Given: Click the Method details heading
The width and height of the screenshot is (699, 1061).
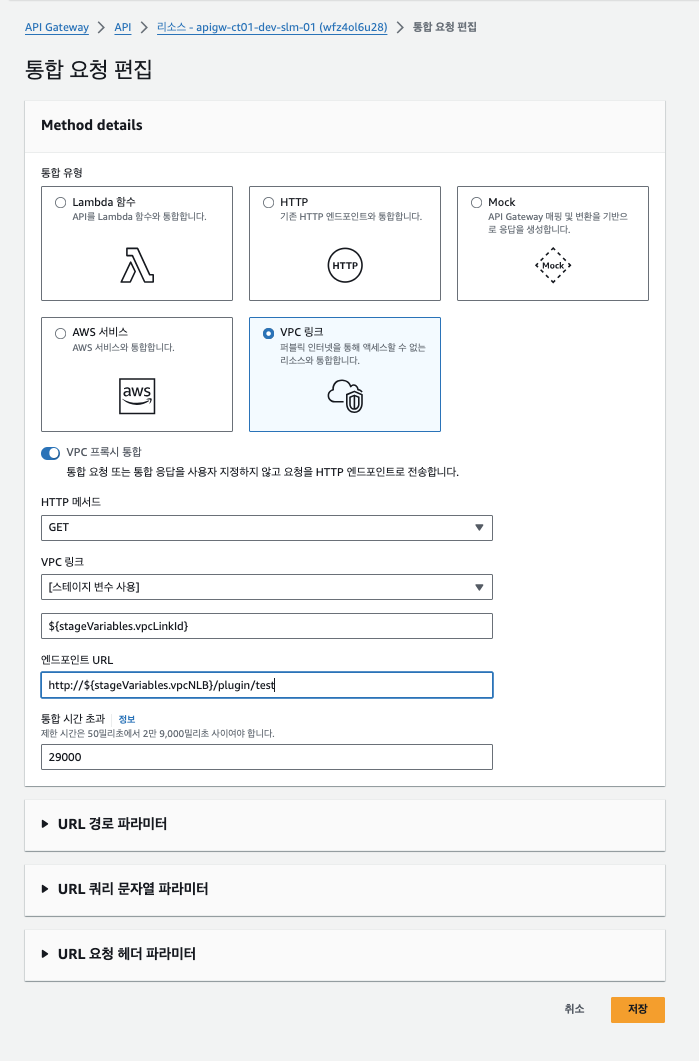Looking at the screenshot, I should coord(92,125).
